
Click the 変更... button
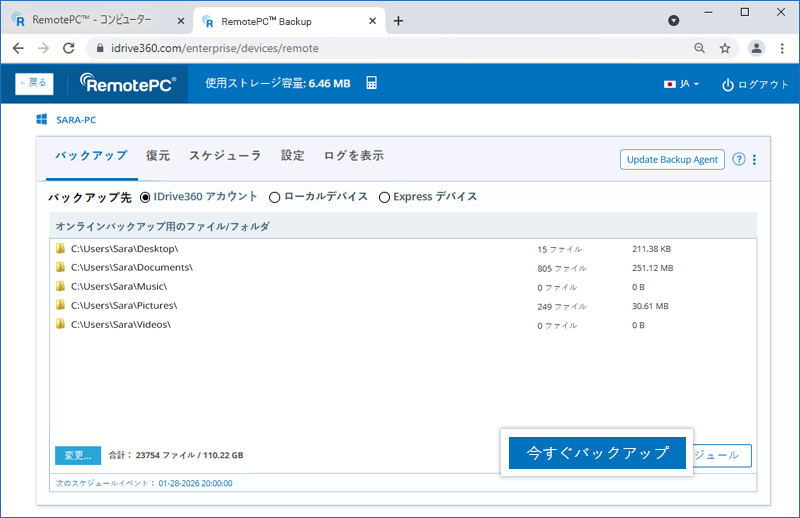pos(78,455)
